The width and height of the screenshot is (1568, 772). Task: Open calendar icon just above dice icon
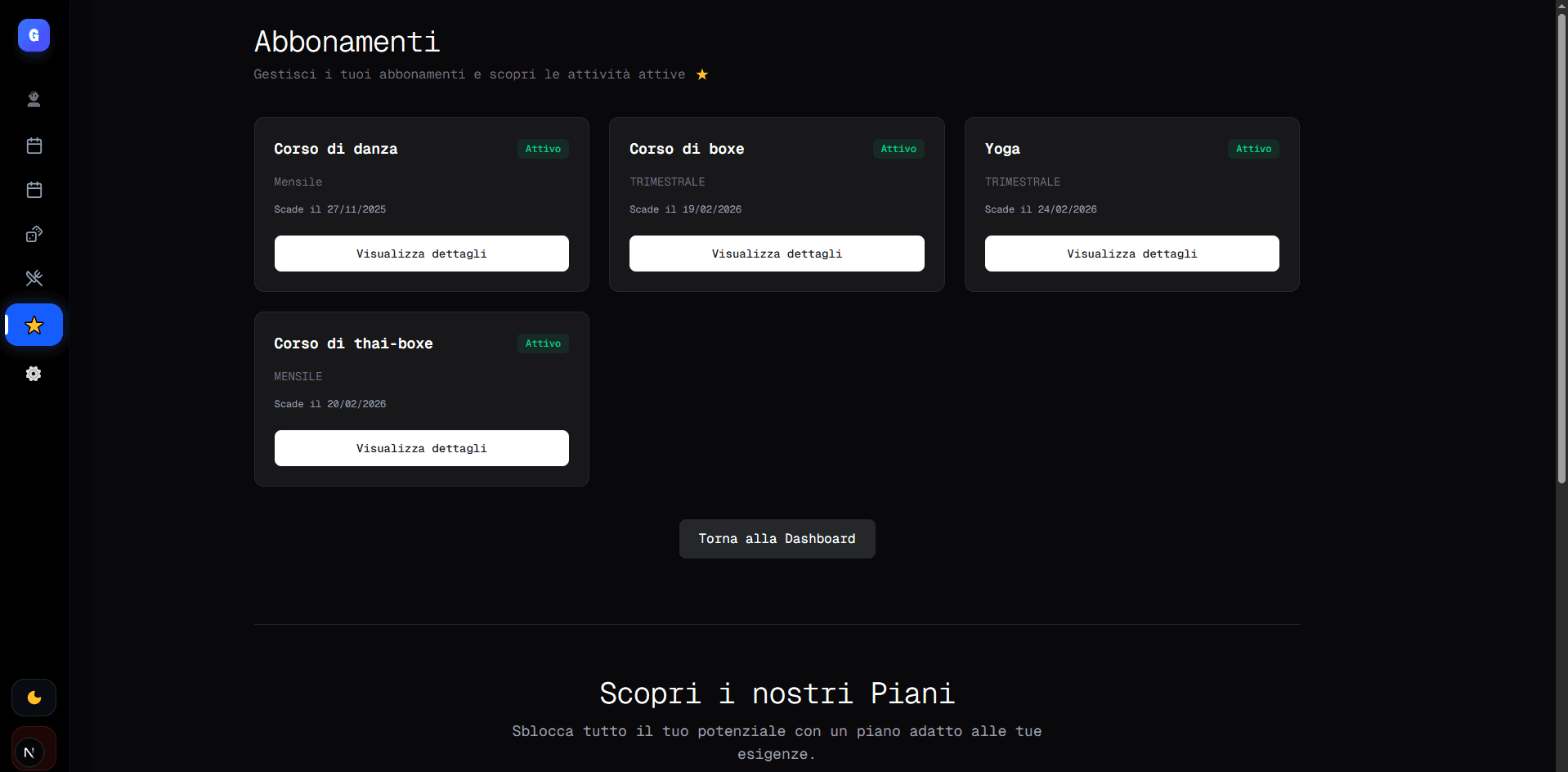point(34,190)
